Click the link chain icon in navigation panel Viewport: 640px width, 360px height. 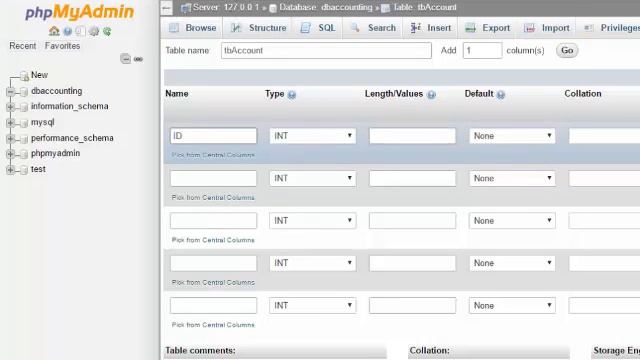tap(138, 59)
